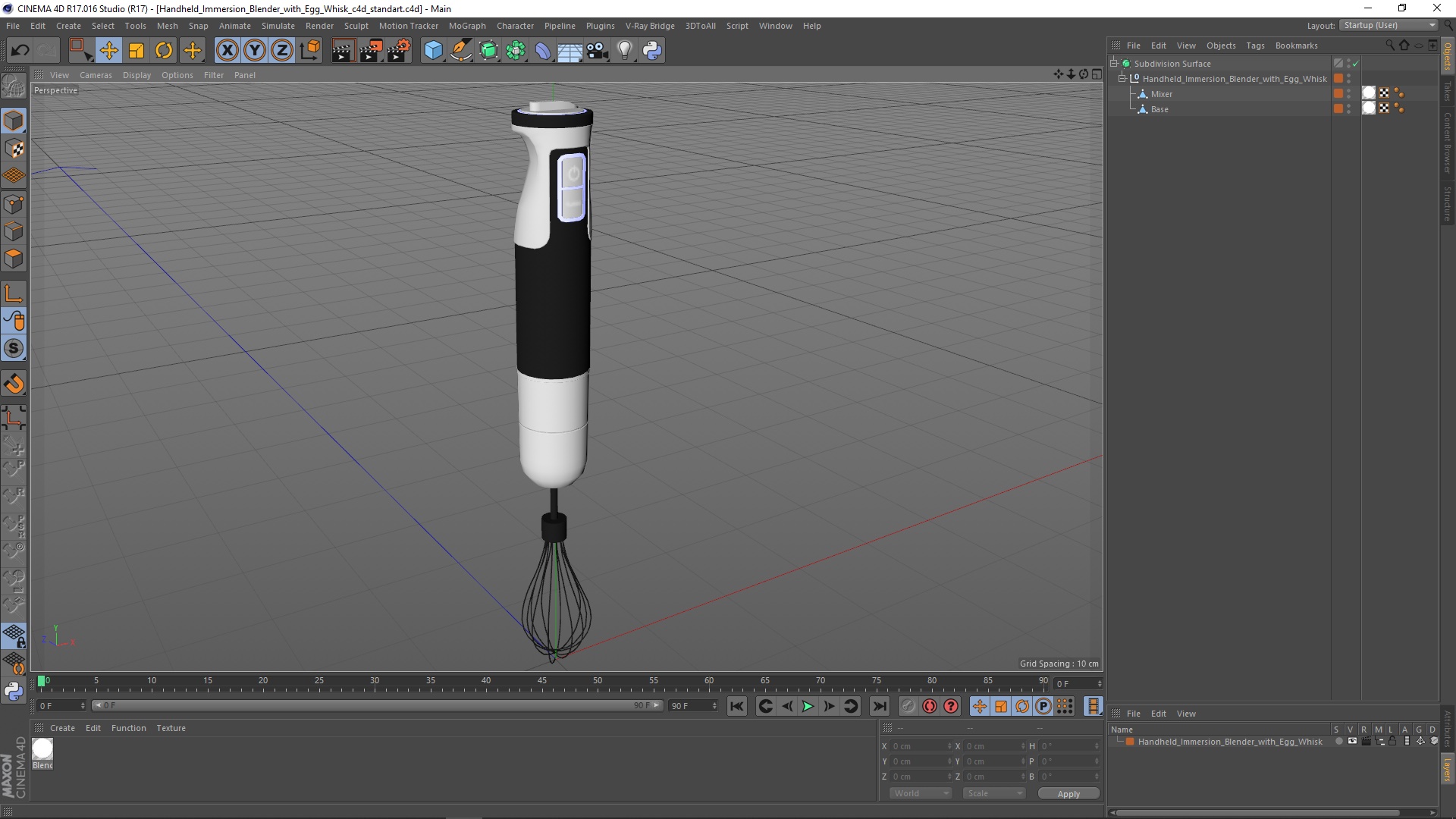
Task: Switch to Edges mode in left sidebar
Action: 14,231
